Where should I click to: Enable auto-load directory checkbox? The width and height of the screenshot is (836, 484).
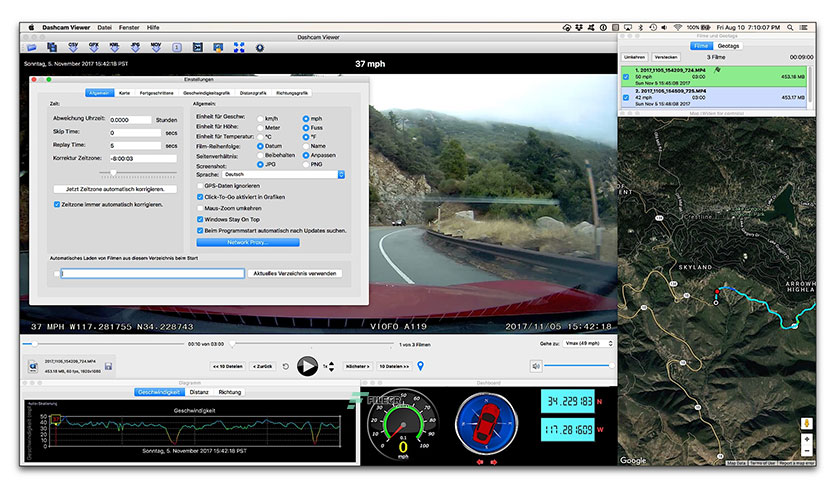[x=57, y=273]
